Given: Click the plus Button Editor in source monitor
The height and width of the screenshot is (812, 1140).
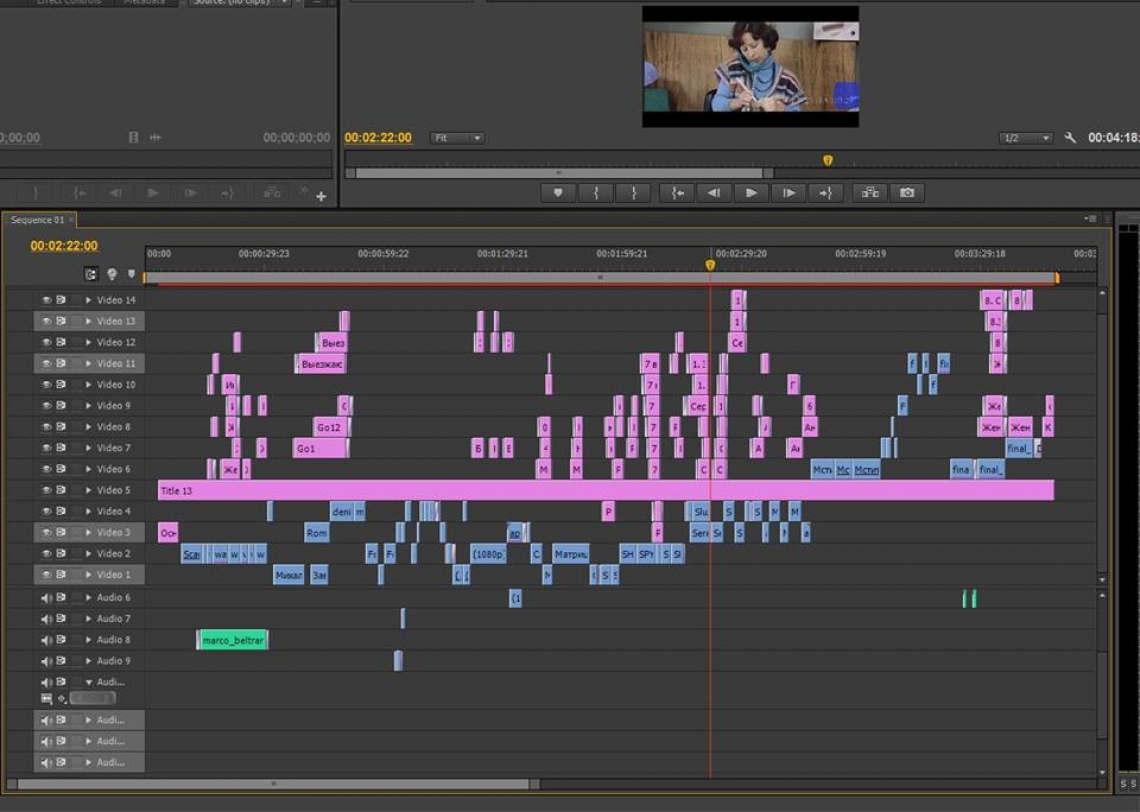Looking at the screenshot, I should coord(321,196).
